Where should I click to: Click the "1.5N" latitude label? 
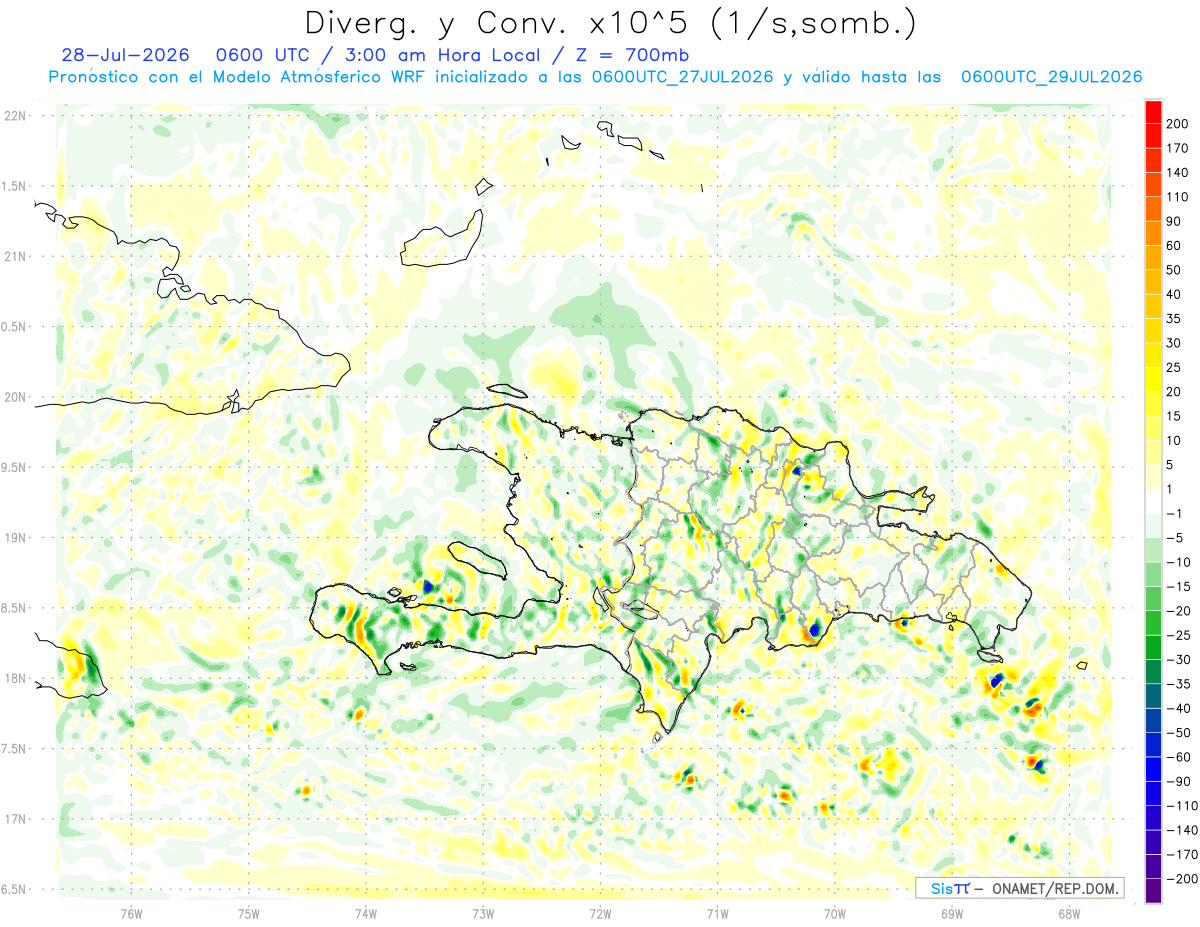(15, 186)
